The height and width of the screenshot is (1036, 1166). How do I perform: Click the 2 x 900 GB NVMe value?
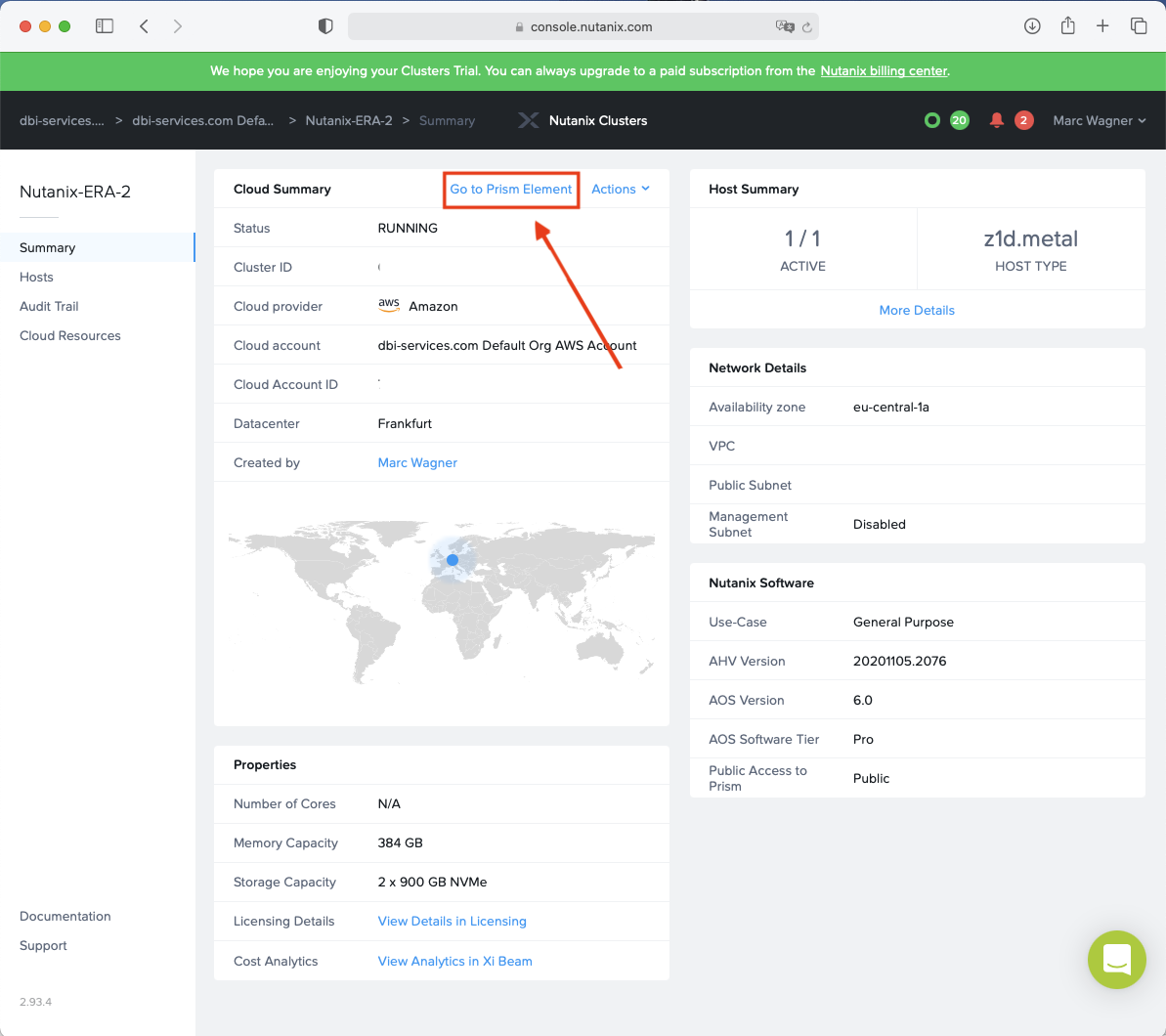[432, 882]
